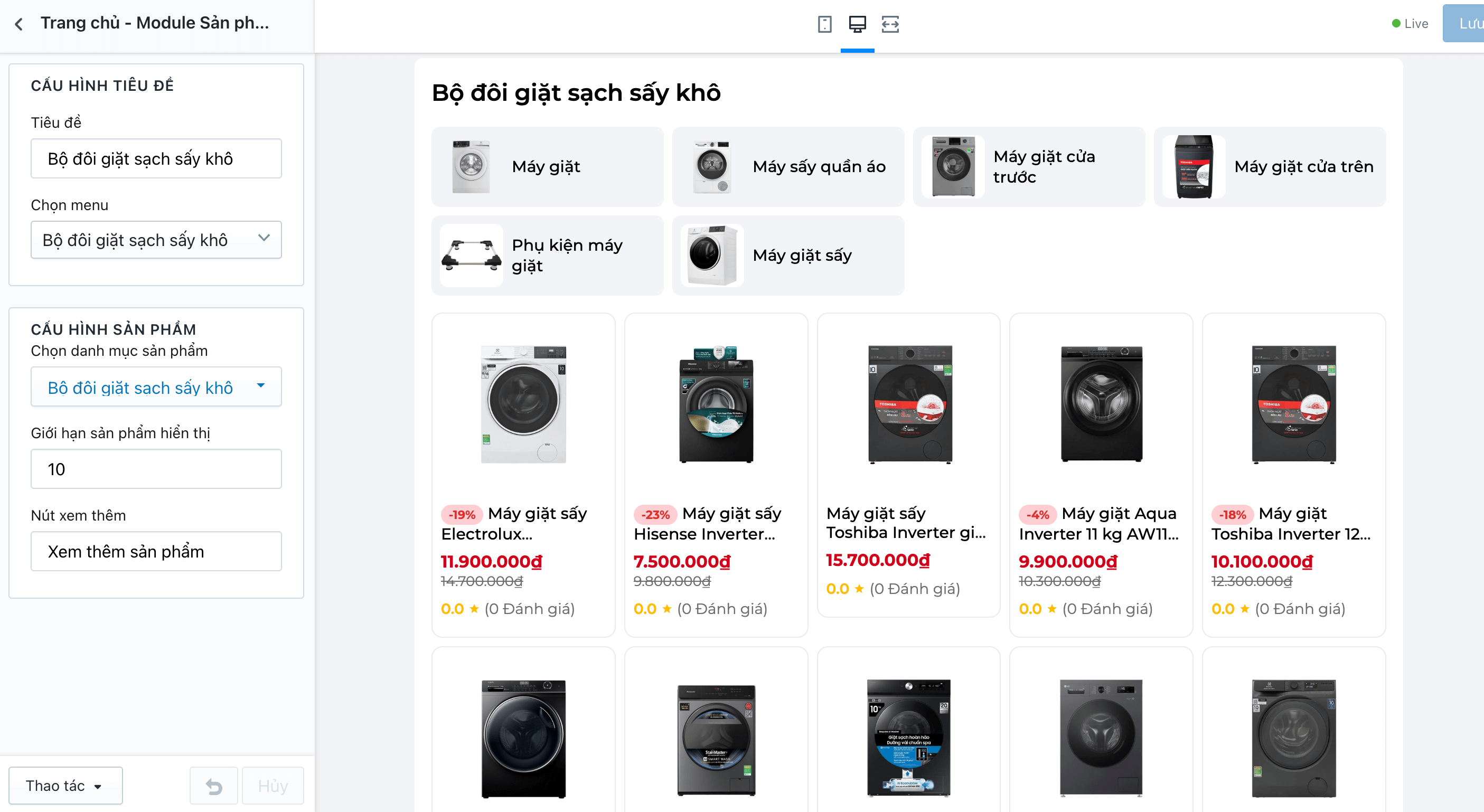Click the undo arrow button

[214, 786]
